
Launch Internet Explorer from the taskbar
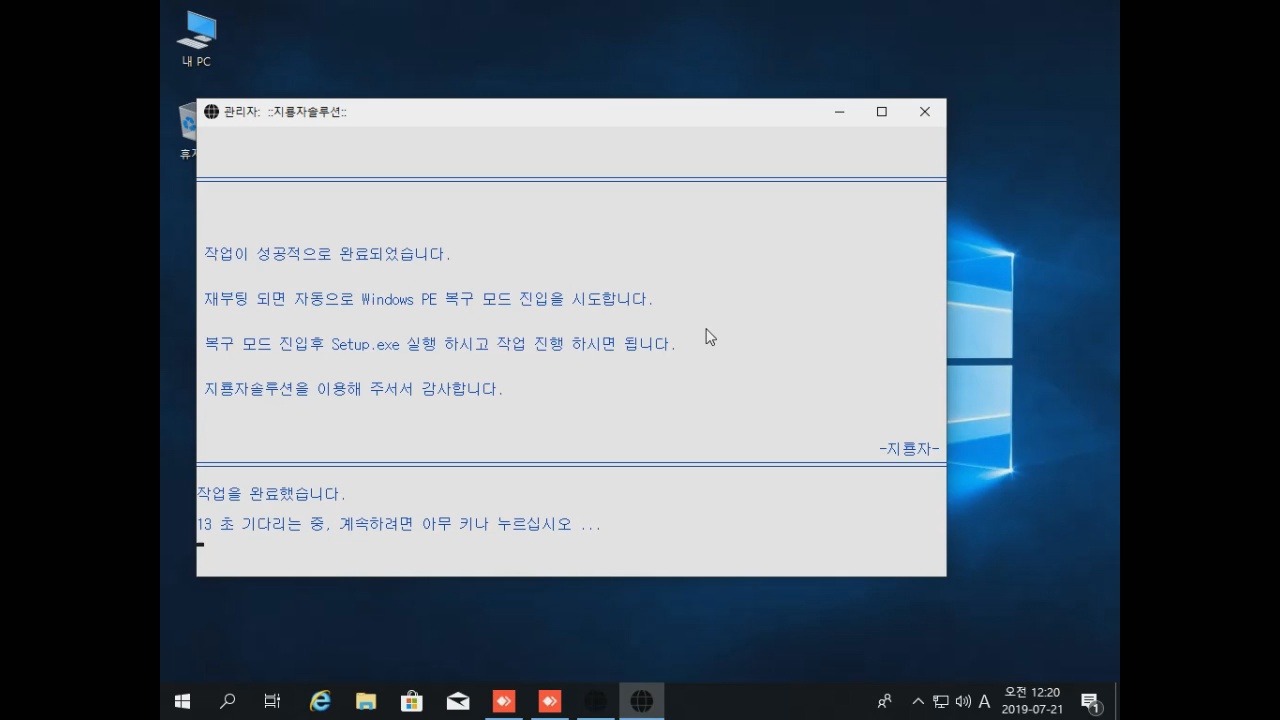pyautogui.click(x=320, y=702)
